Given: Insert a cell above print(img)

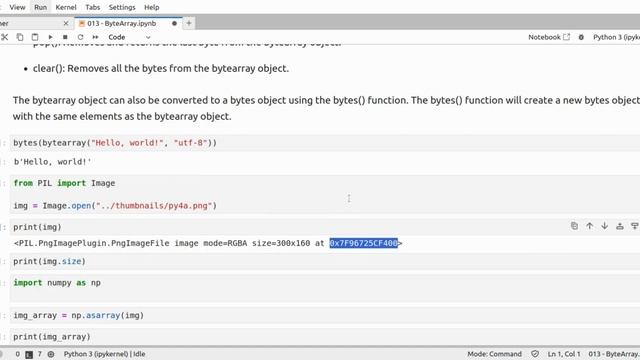Looking at the screenshot, I should point(620,226).
